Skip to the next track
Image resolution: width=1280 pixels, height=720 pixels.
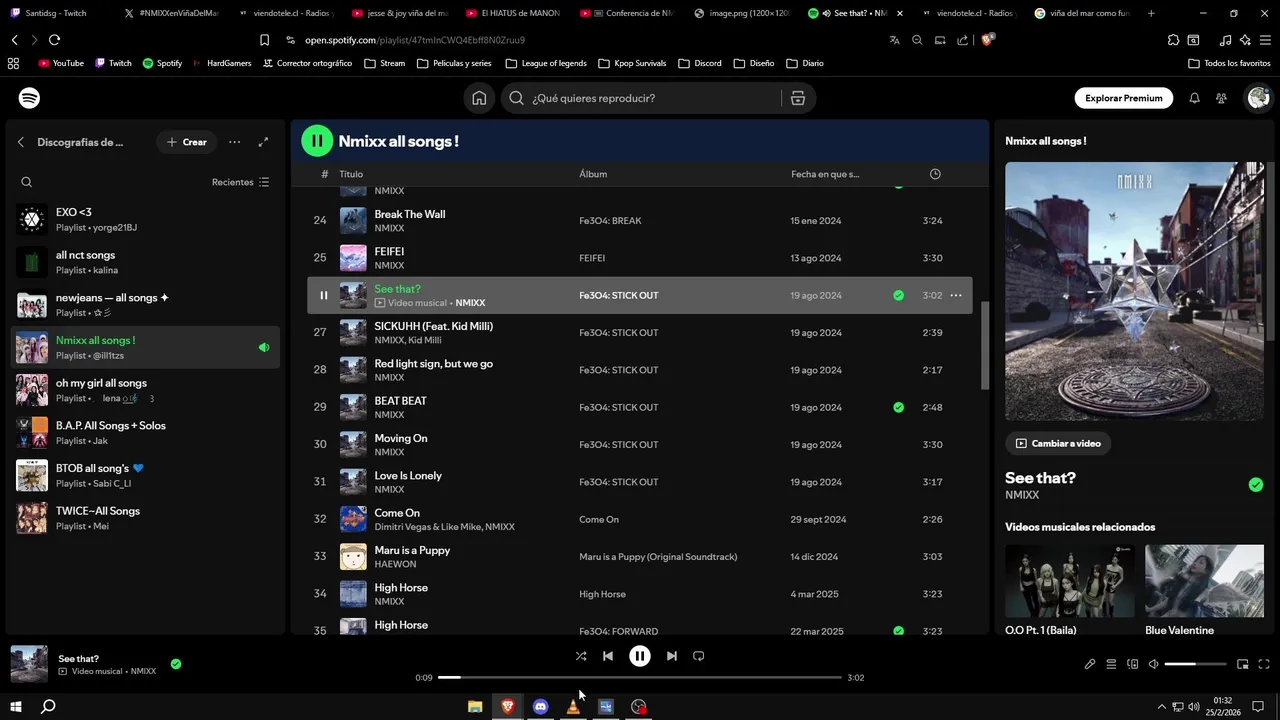672,656
